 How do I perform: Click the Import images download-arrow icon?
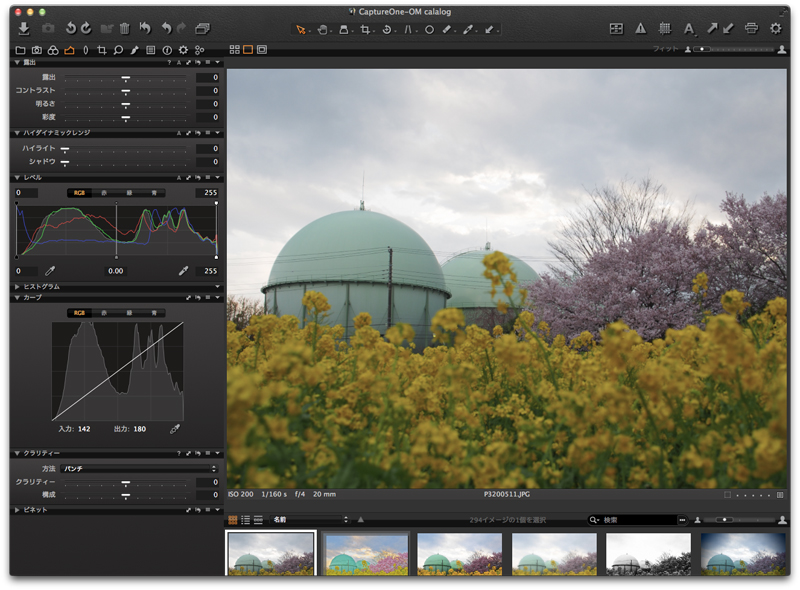coord(24,29)
